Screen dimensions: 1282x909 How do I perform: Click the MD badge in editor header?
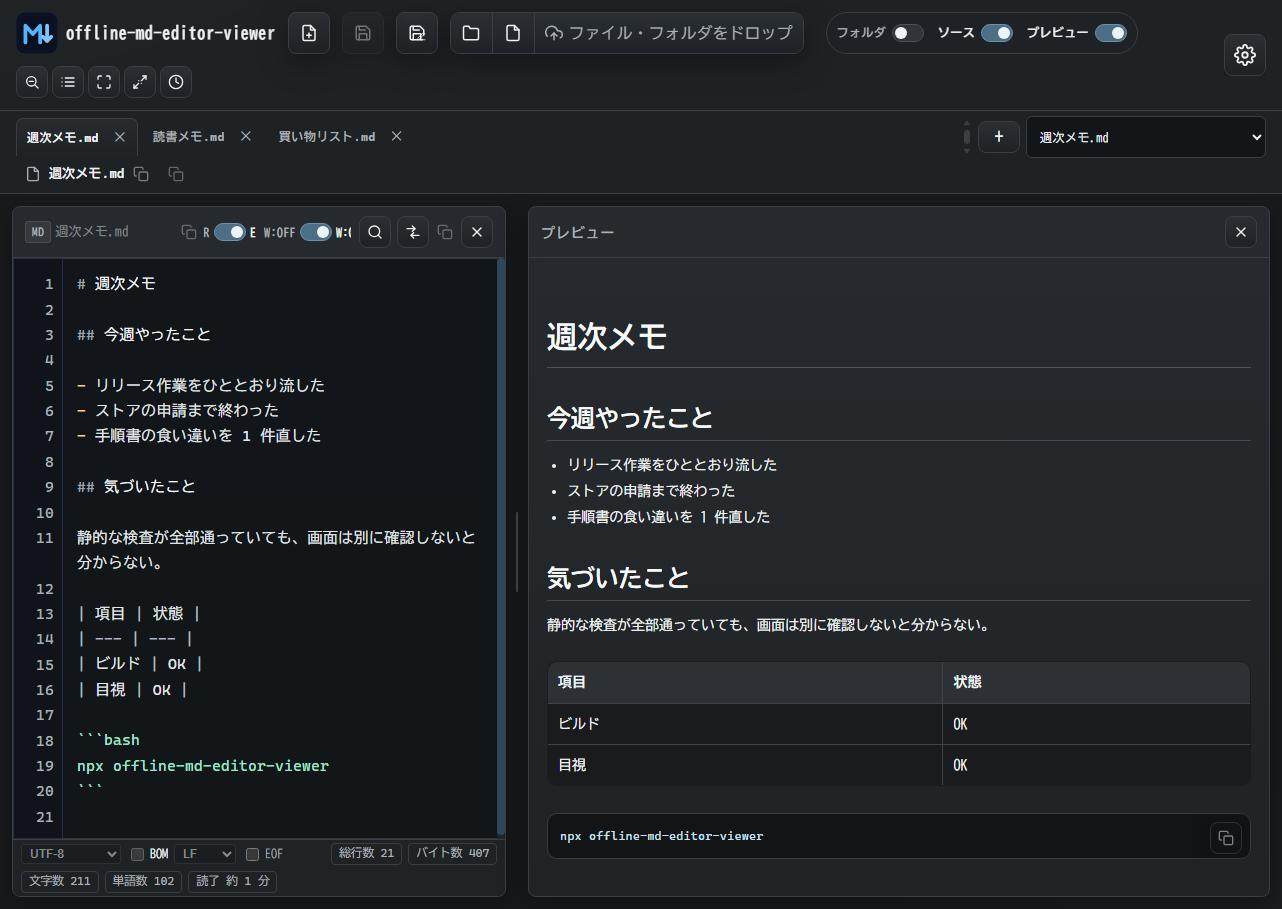pyautogui.click(x=38, y=232)
